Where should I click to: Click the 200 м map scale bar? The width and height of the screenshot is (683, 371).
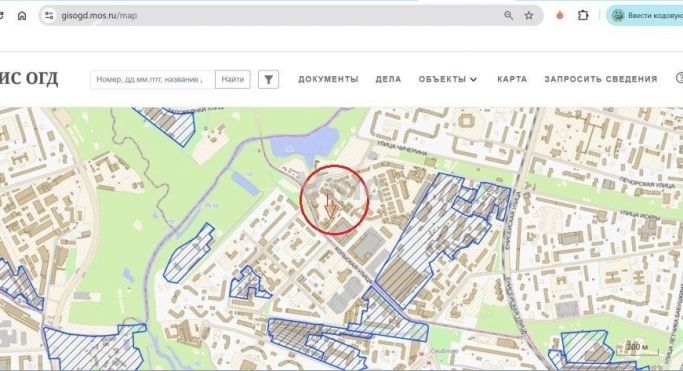coord(637,349)
